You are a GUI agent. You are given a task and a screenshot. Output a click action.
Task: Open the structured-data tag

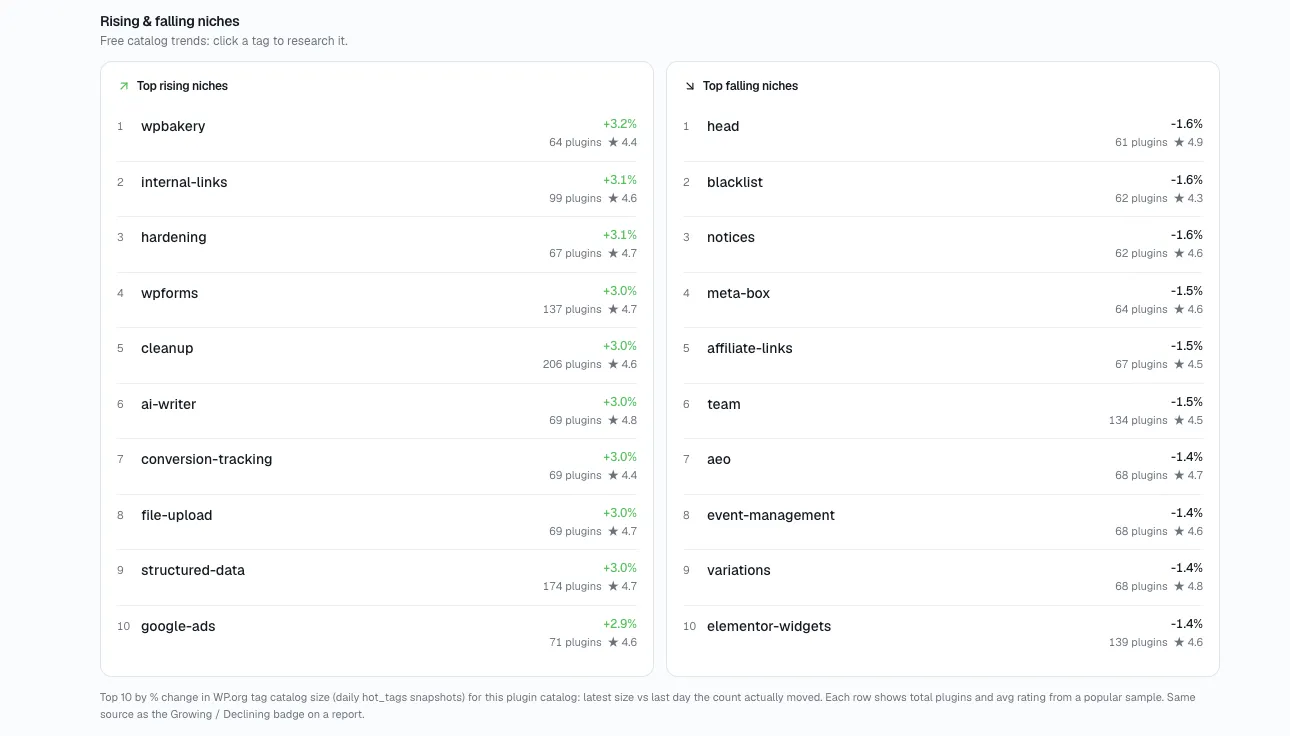[x=193, y=570]
